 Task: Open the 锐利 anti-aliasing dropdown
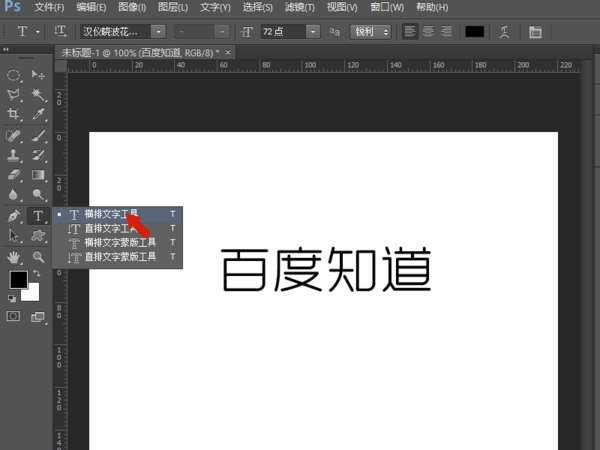tap(371, 32)
